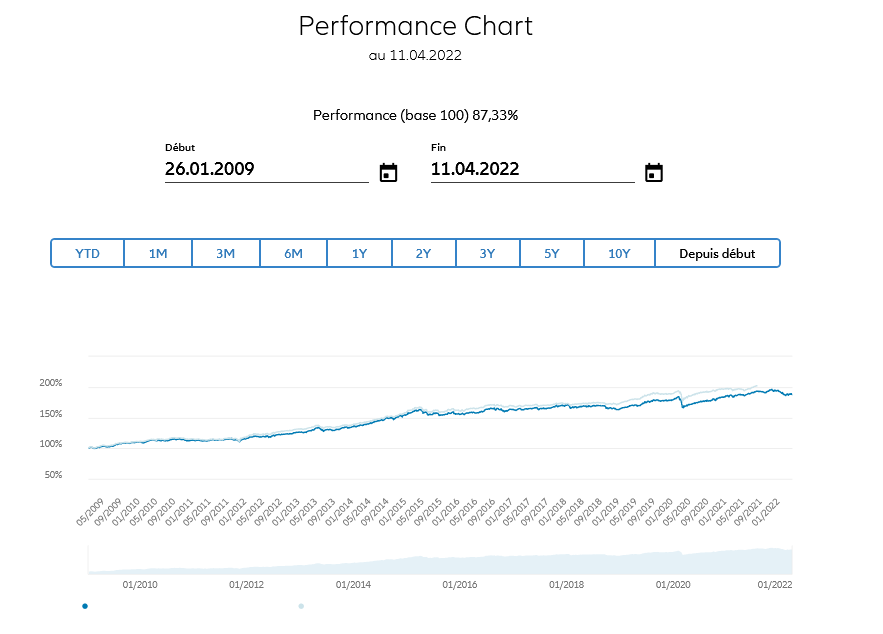Image resolution: width=883 pixels, height=634 pixels.
Task: Click the au 11.04.2022 subtitle
Action: tap(415, 55)
